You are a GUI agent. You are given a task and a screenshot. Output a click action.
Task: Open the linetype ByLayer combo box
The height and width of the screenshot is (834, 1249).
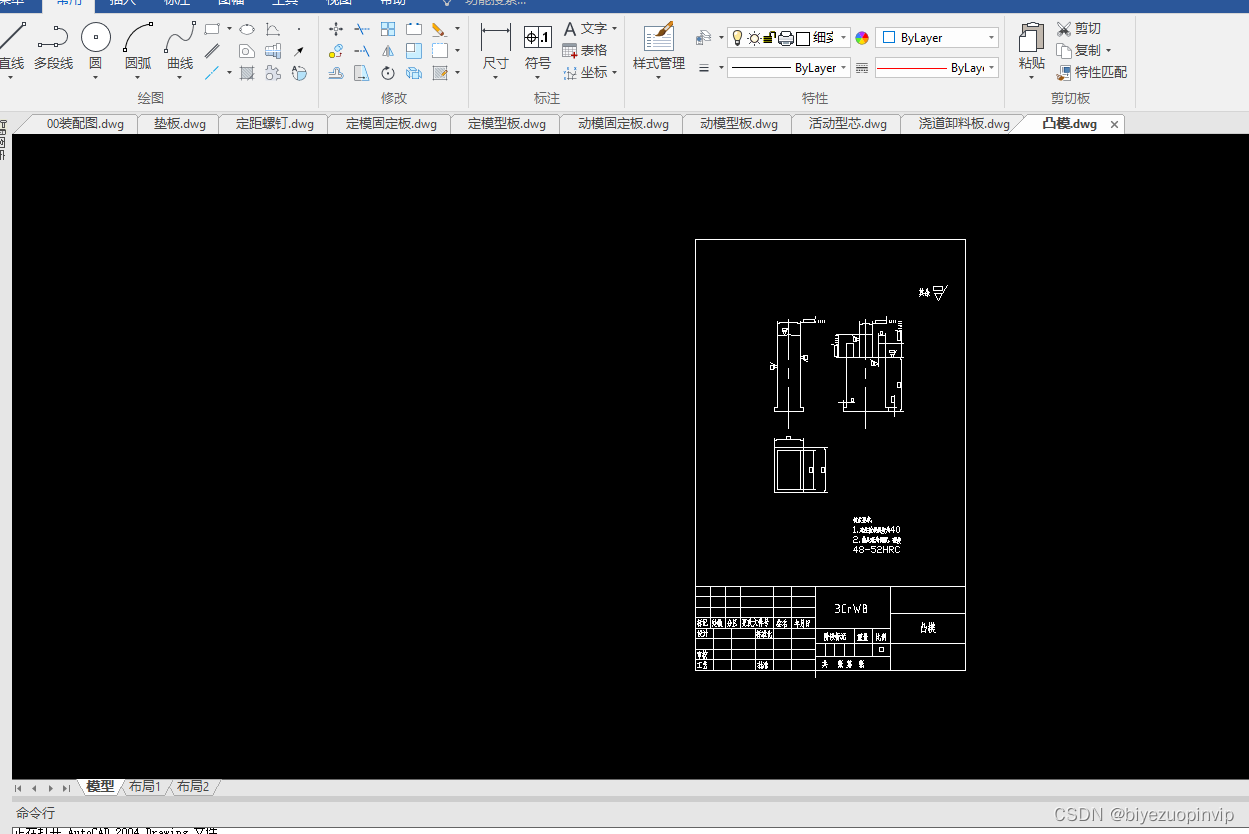click(788, 68)
